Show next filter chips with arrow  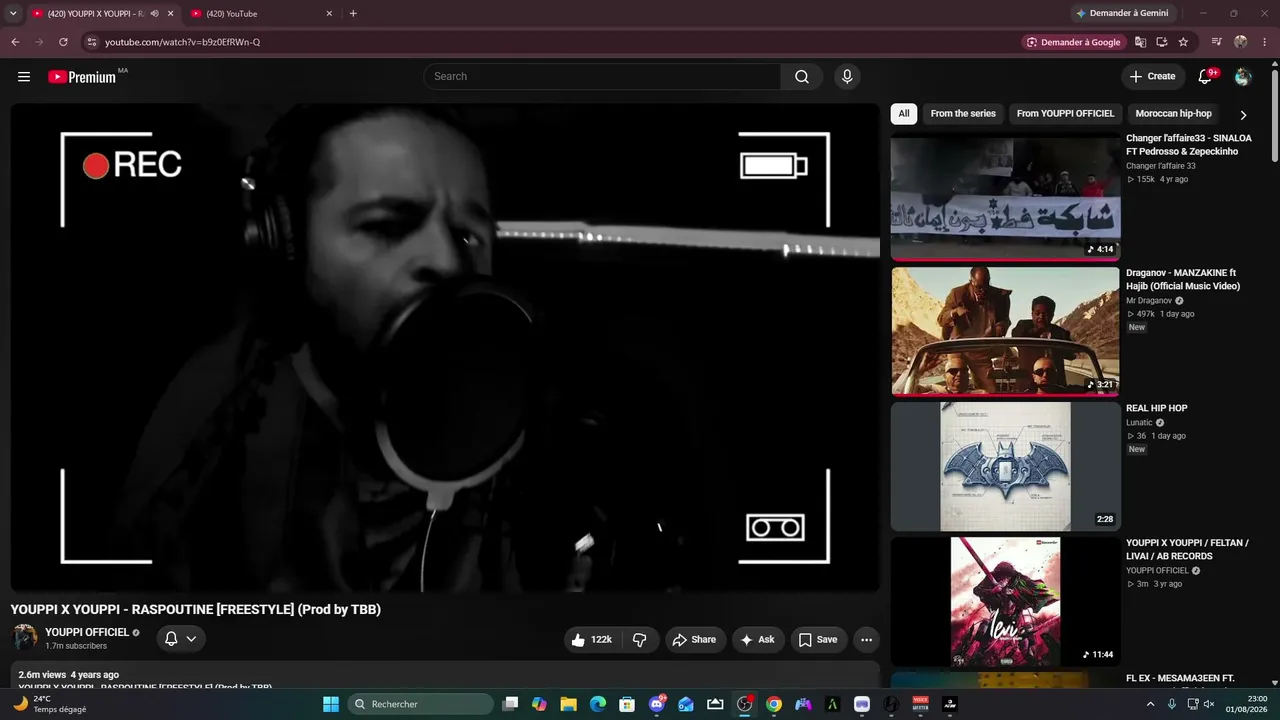coord(1243,114)
